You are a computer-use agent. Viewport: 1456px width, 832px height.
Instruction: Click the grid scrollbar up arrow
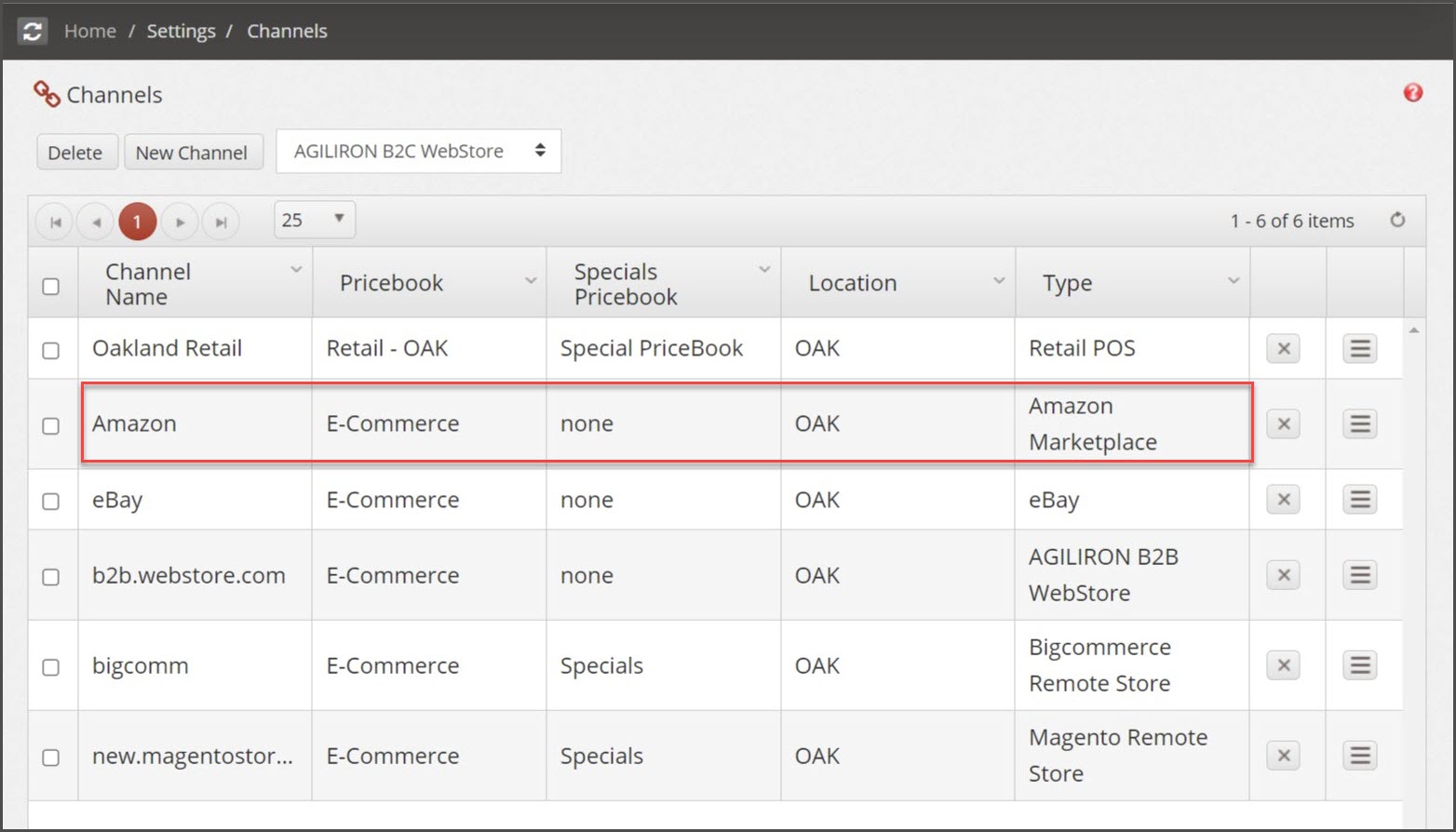1414,330
